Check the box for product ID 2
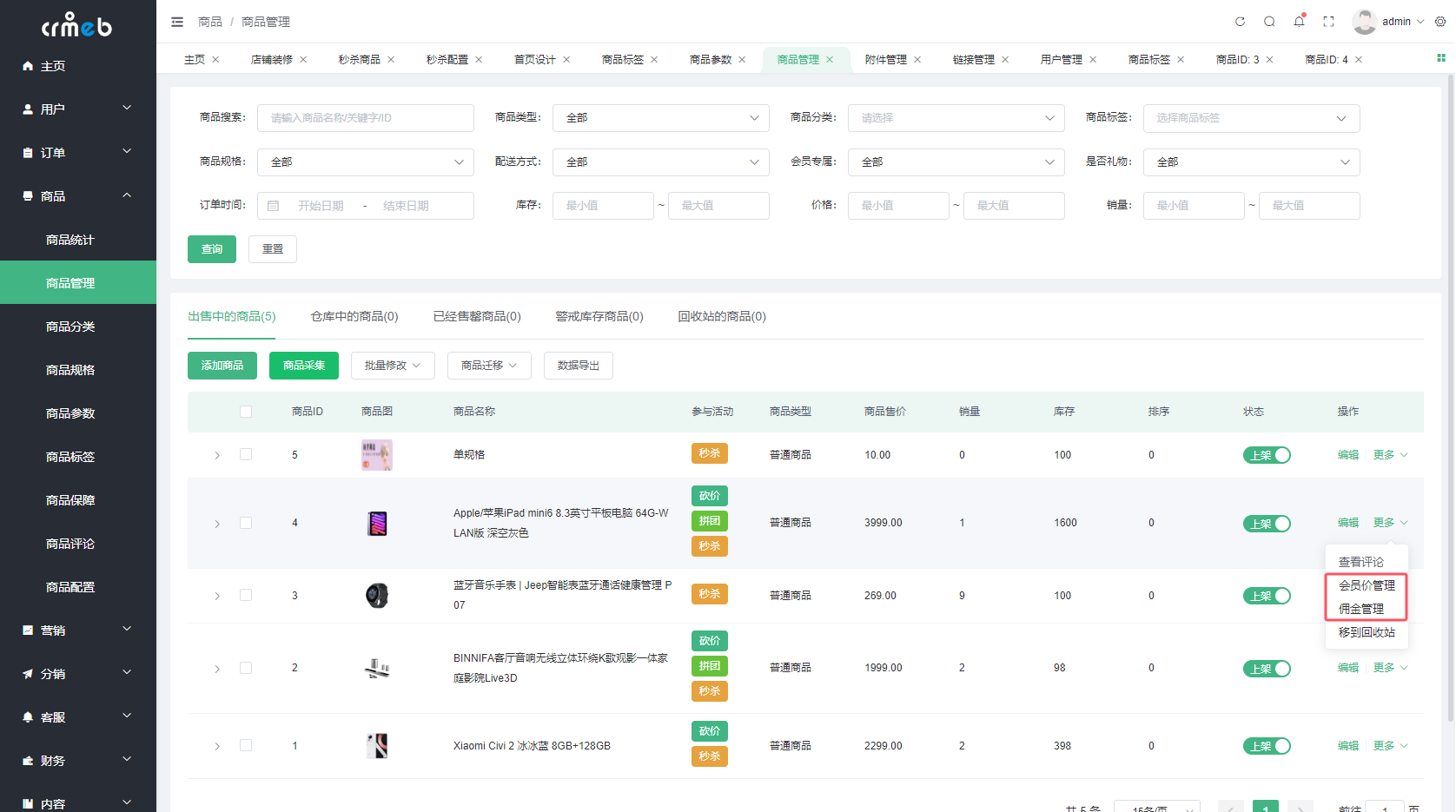 [x=246, y=668]
